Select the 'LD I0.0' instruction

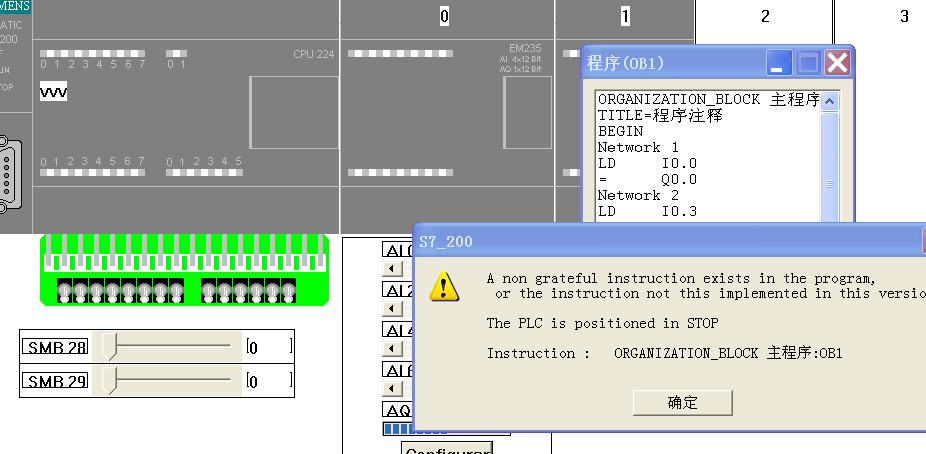click(x=647, y=163)
